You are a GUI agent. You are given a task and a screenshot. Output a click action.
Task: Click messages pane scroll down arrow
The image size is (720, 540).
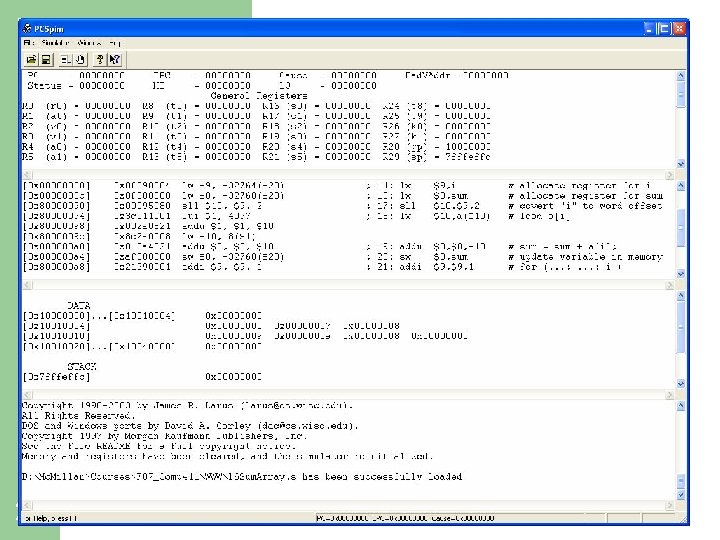coord(681,495)
